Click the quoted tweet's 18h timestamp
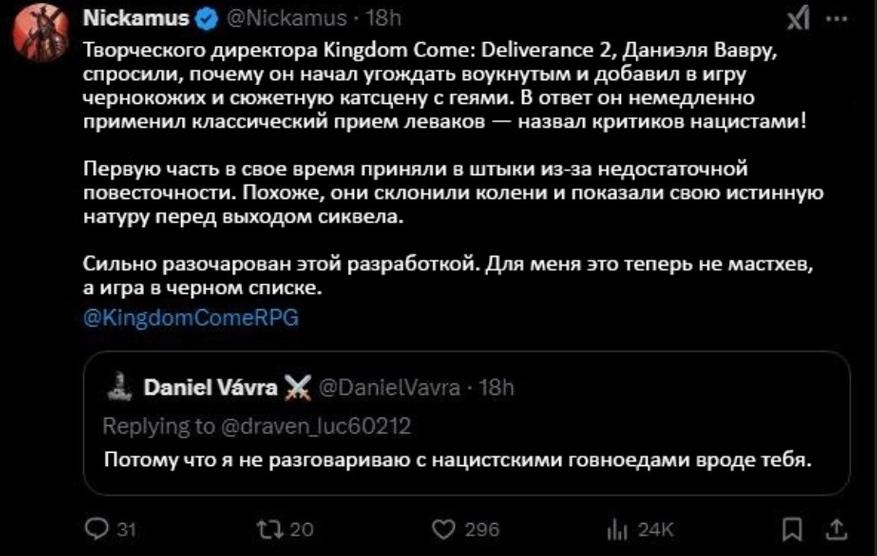Screen dimensions: 877x556 pyautogui.click(x=496, y=386)
